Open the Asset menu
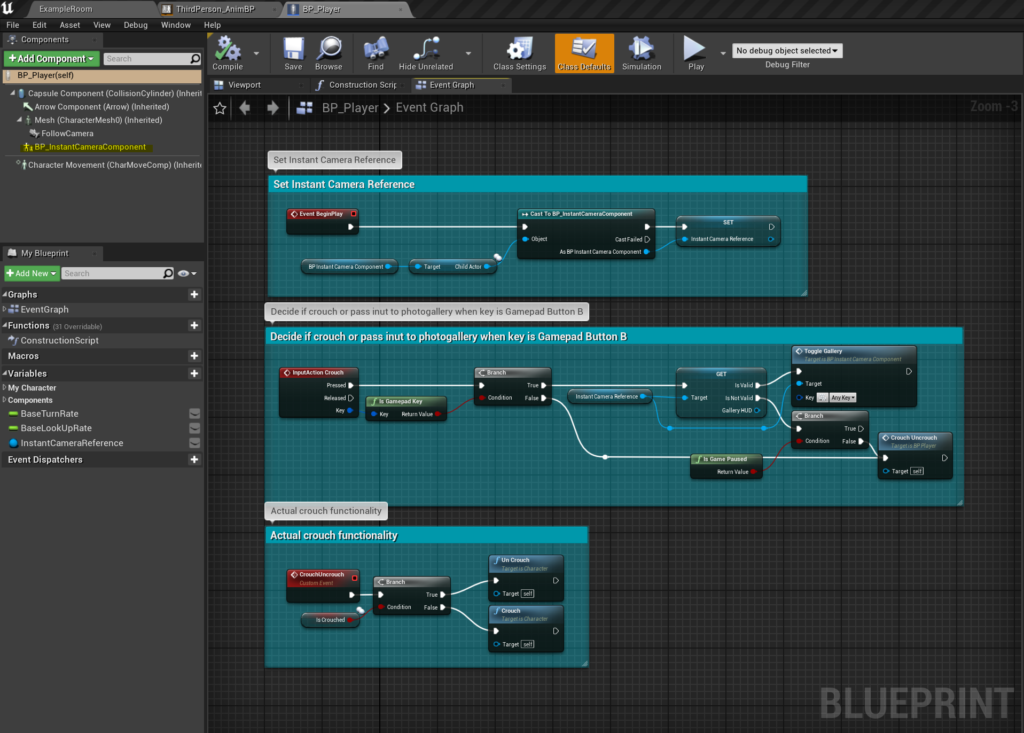This screenshot has height=733, width=1024. pos(70,24)
